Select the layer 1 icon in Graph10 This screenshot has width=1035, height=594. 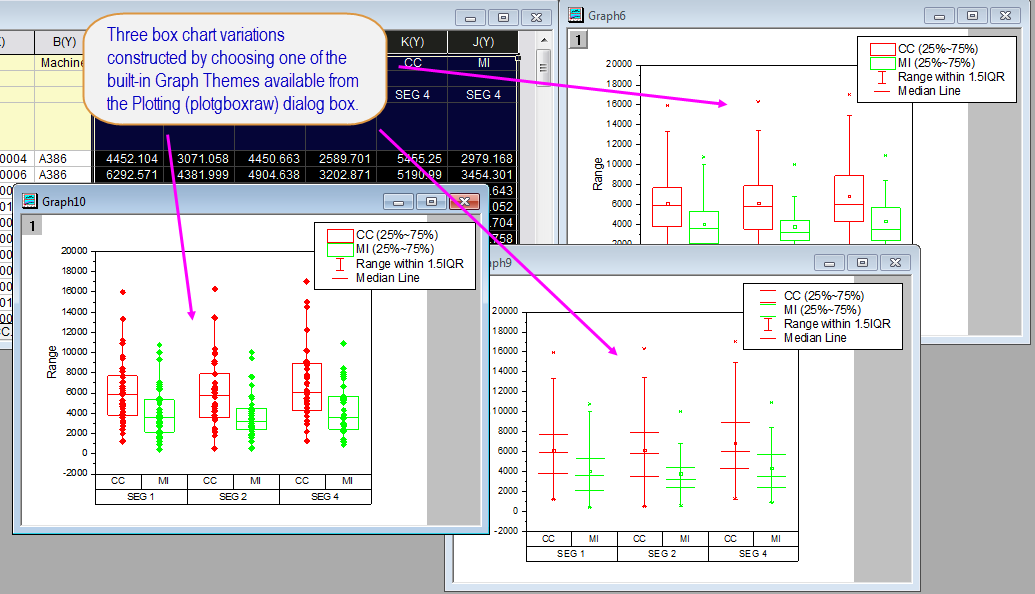[x=33, y=227]
